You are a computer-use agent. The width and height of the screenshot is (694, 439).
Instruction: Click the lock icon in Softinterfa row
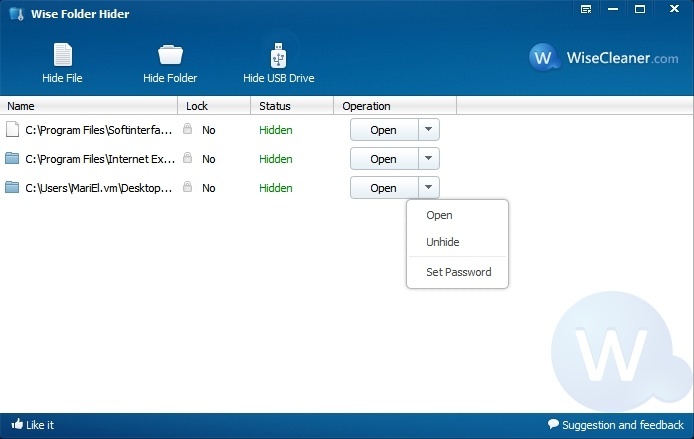click(x=188, y=129)
